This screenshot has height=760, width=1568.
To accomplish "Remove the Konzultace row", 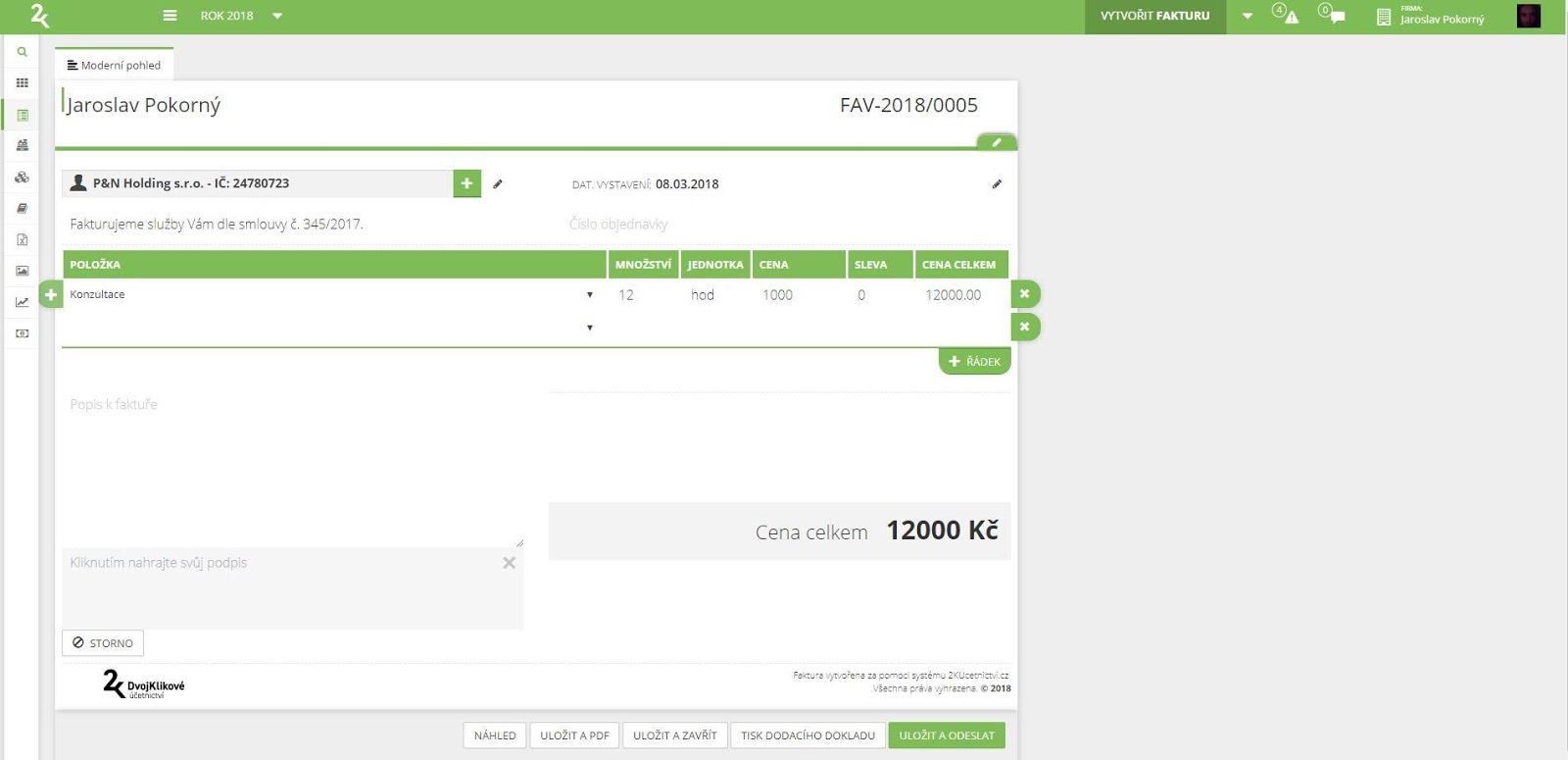I will coord(1024,294).
